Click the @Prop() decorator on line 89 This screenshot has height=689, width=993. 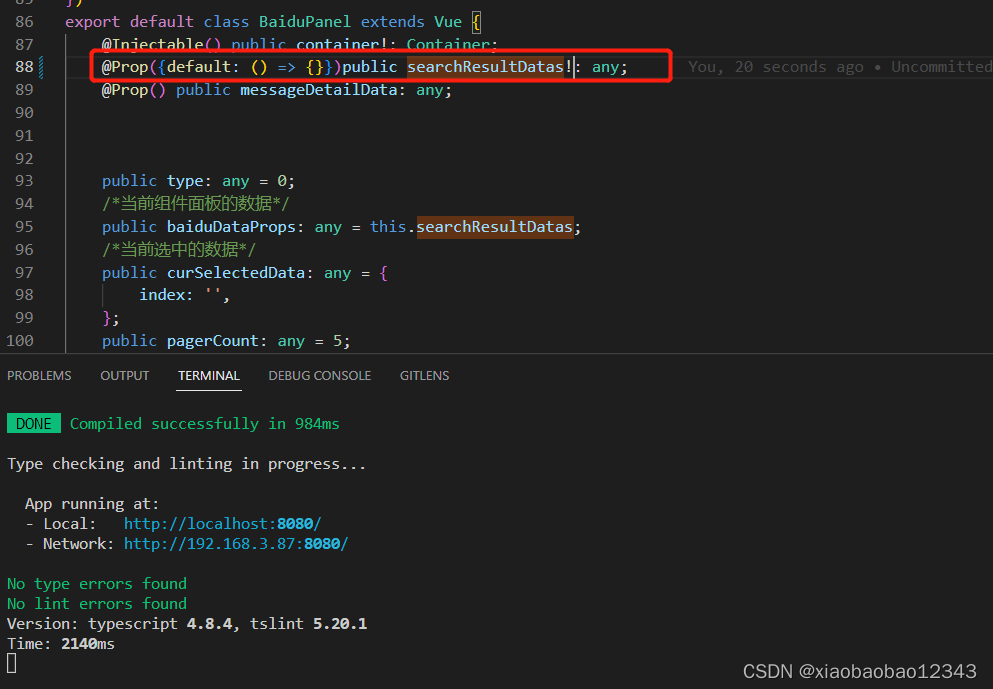[x=133, y=89]
